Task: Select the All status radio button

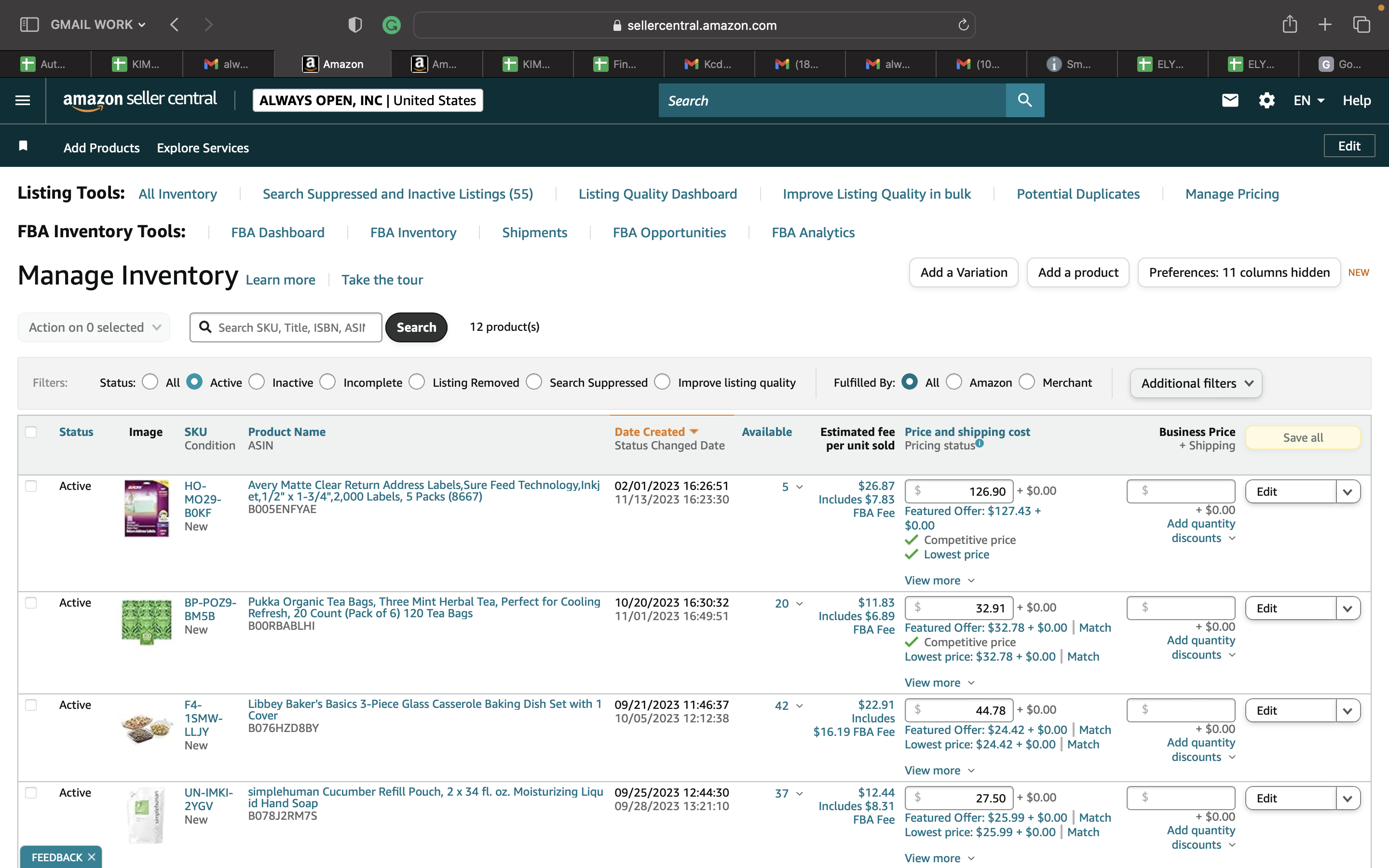Action: pos(150,382)
